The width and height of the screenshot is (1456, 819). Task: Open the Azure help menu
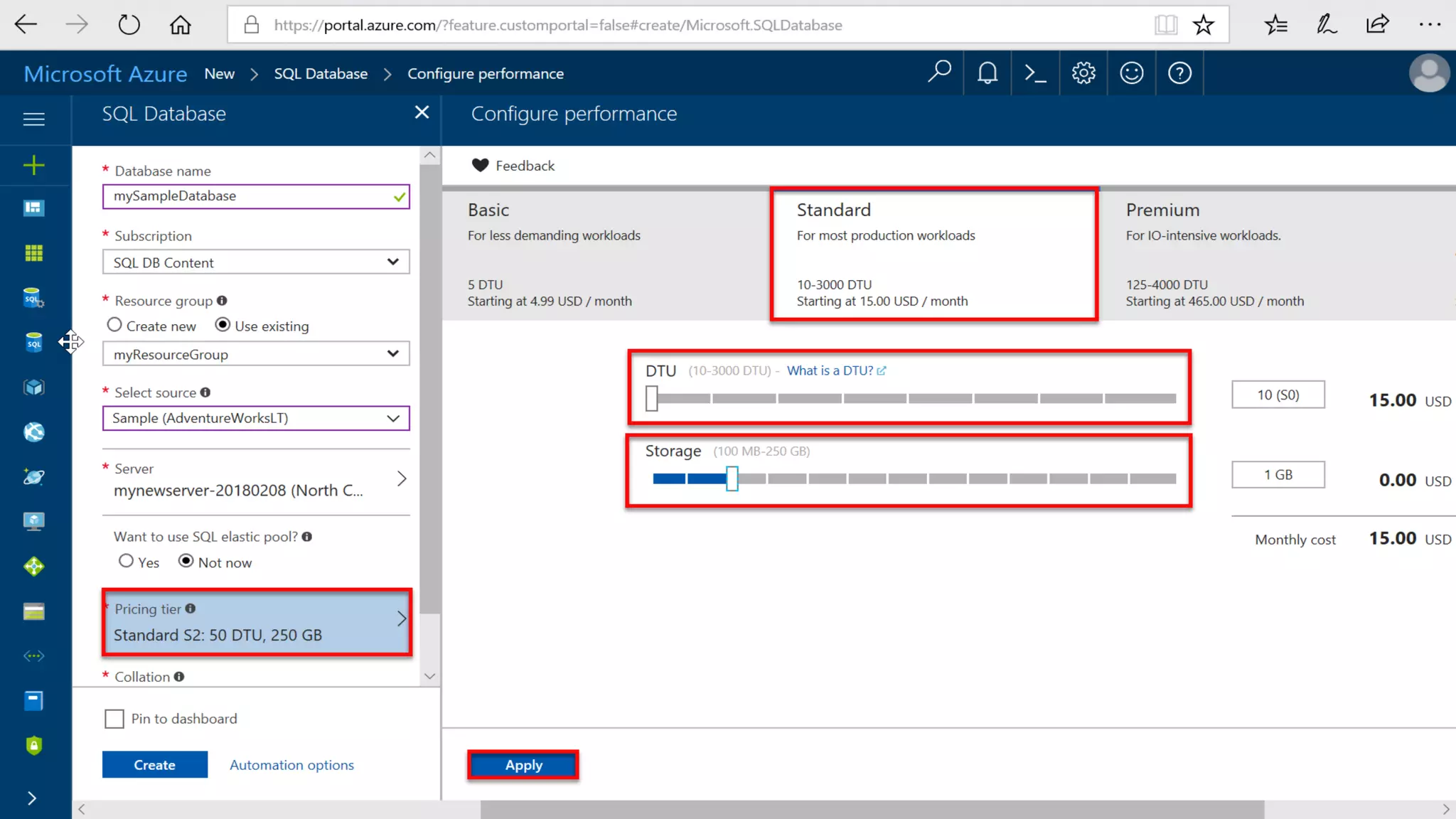point(1179,73)
